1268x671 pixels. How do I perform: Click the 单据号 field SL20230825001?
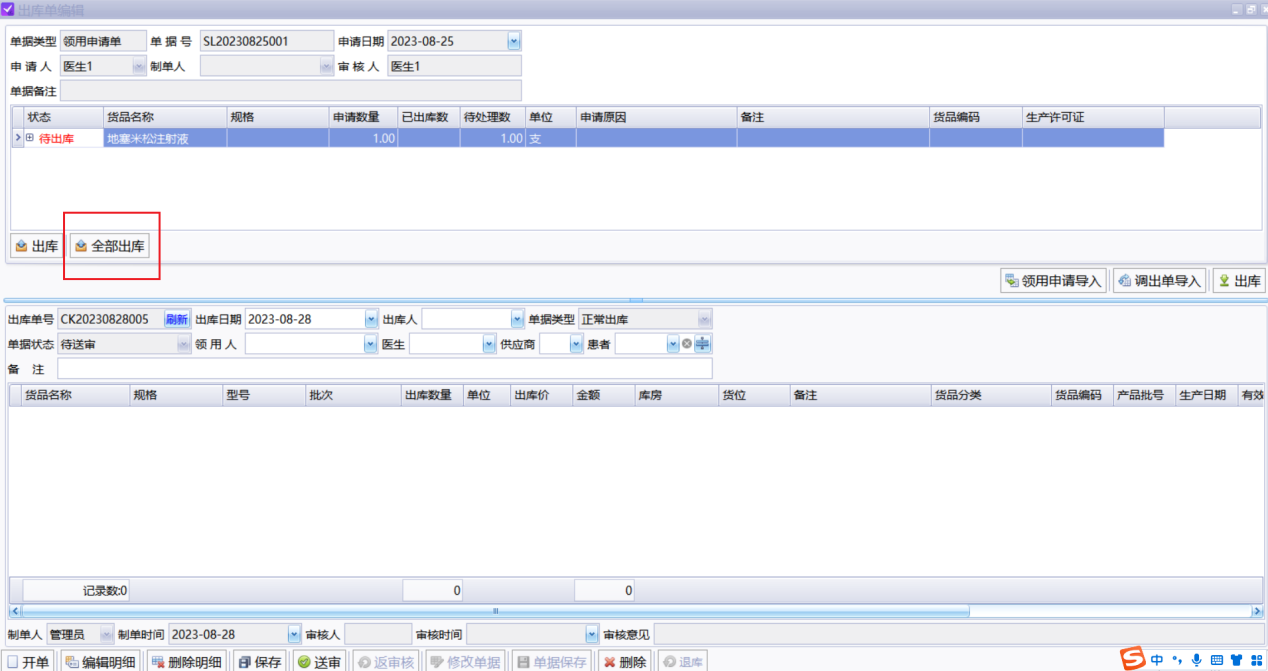(266, 41)
